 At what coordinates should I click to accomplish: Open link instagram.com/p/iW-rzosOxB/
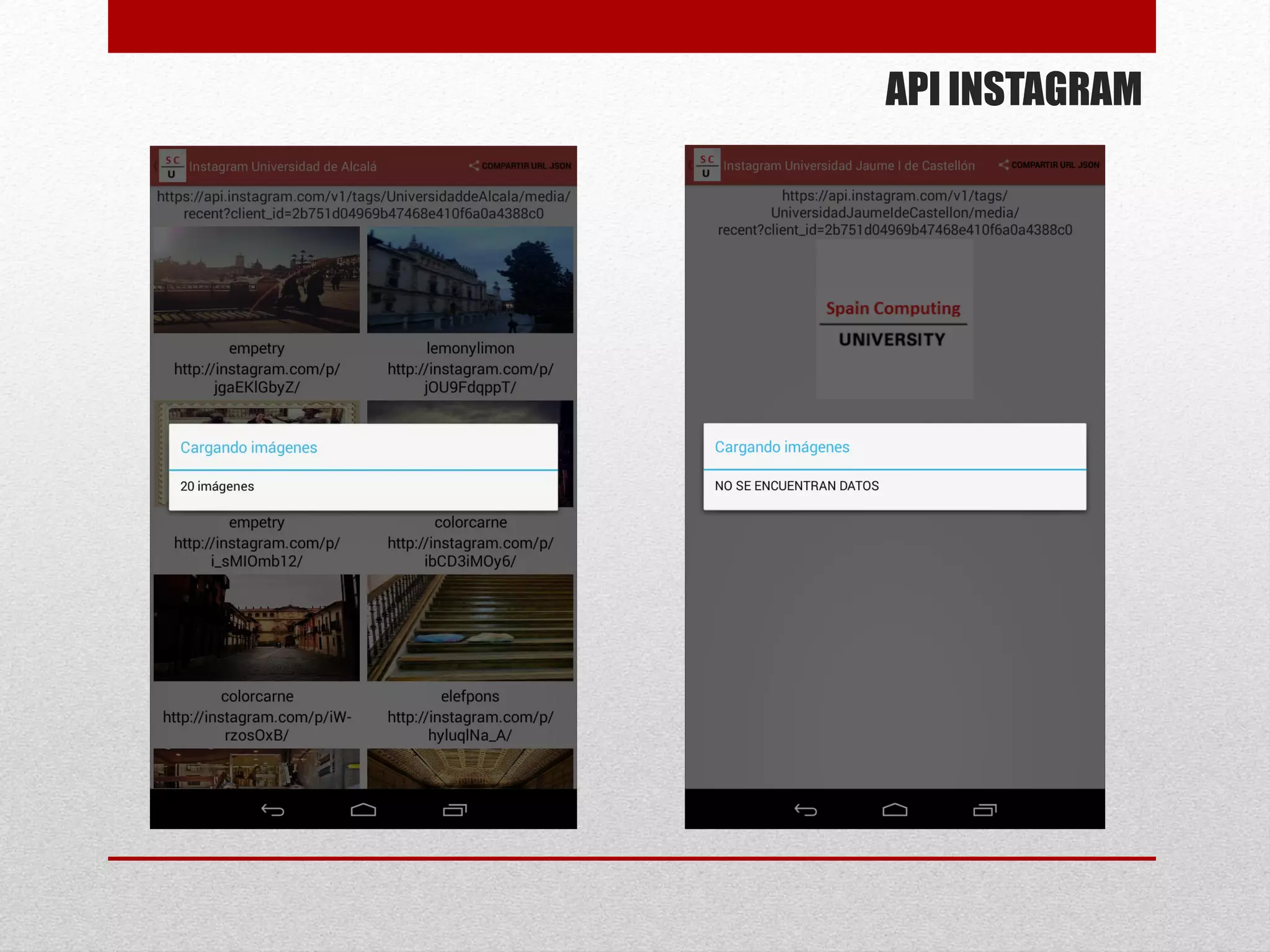pyautogui.click(x=257, y=726)
